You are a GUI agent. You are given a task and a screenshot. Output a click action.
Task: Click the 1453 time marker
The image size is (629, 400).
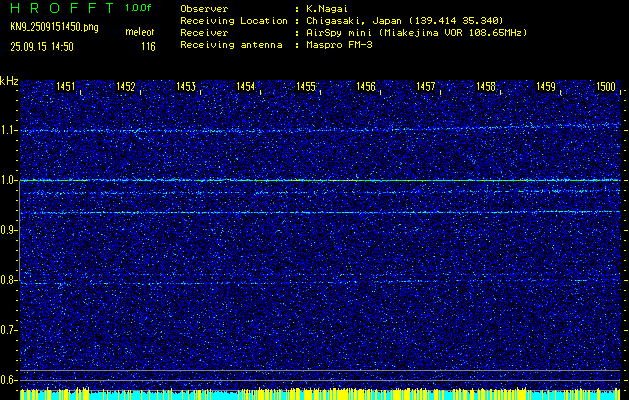tap(186, 87)
